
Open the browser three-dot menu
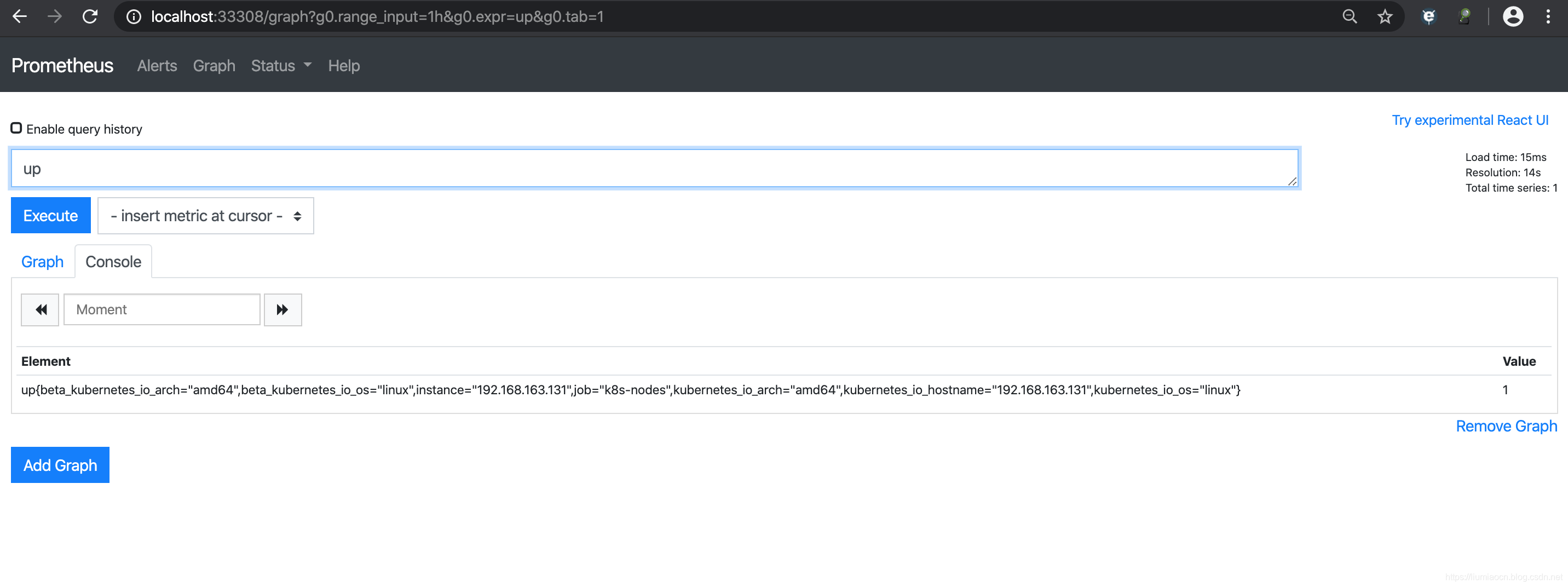pos(1548,16)
